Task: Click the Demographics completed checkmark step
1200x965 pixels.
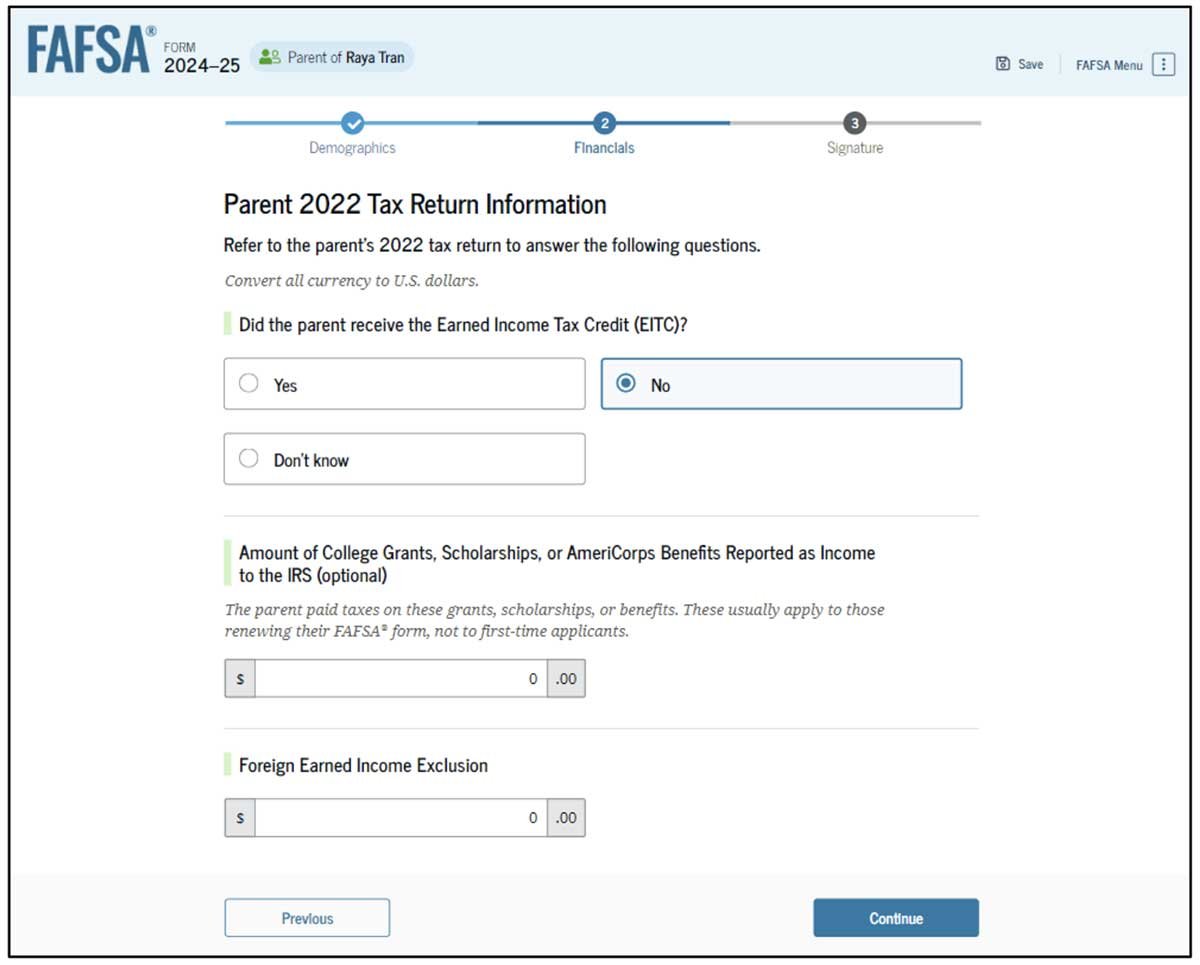Action: pos(352,123)
